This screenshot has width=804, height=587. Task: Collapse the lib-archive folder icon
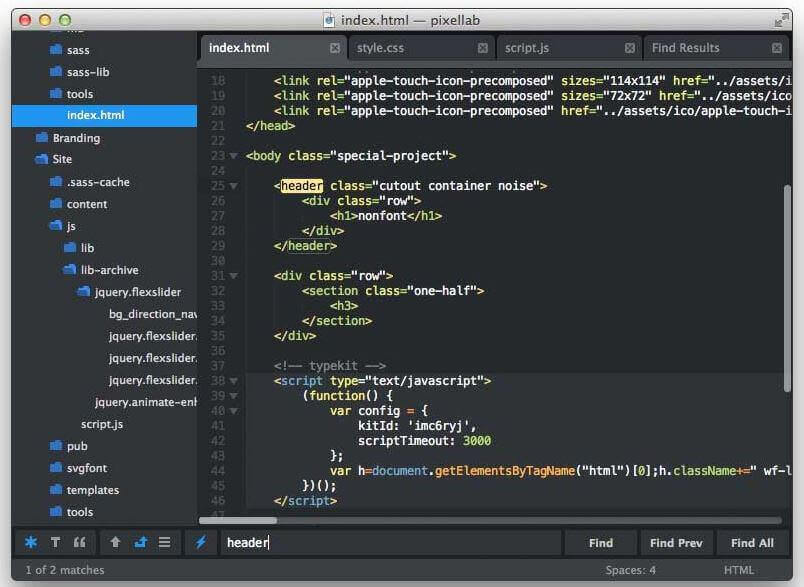pos(69,270)
